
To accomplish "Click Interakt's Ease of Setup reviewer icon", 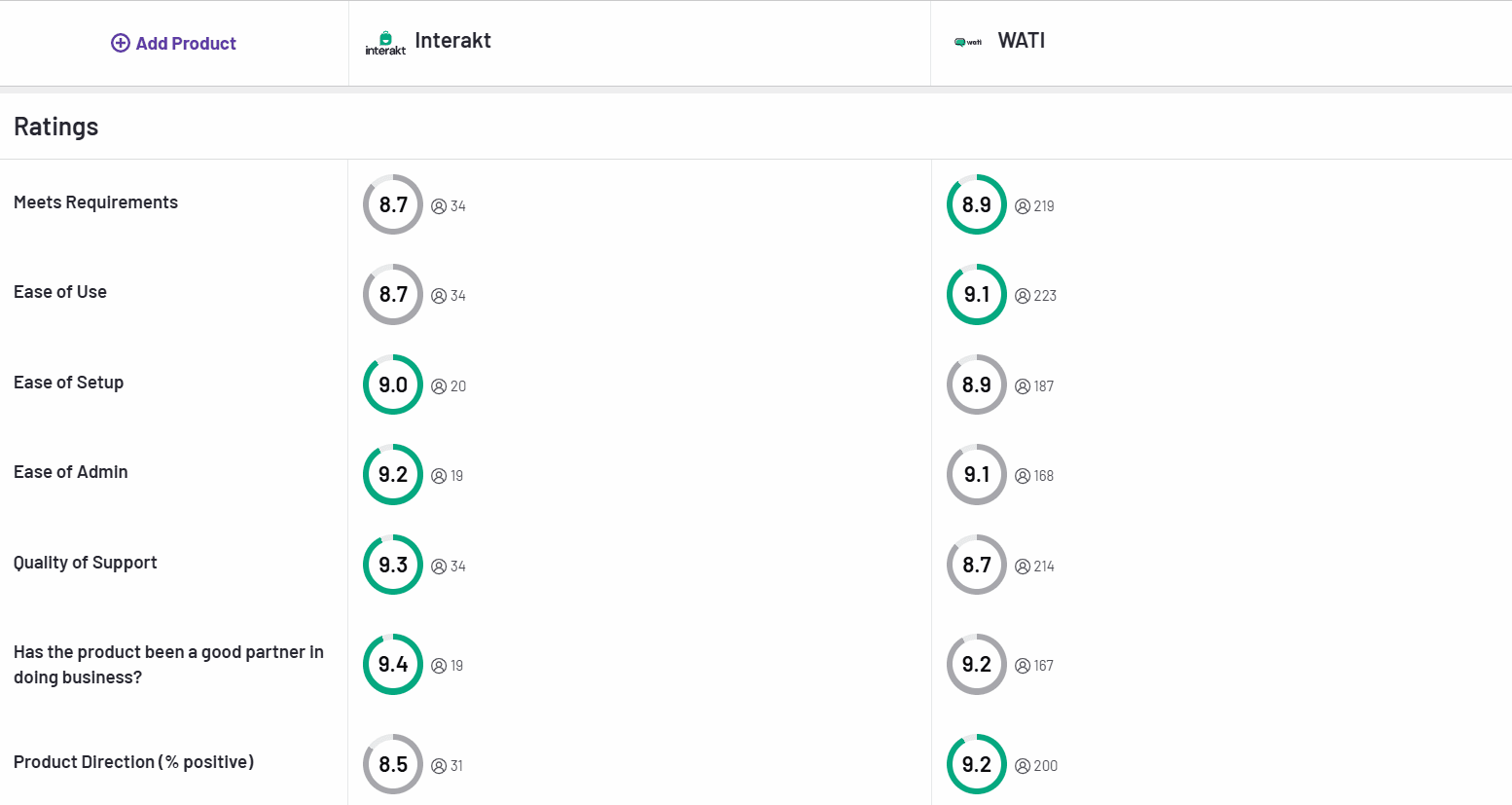I will tap(439, 386).
